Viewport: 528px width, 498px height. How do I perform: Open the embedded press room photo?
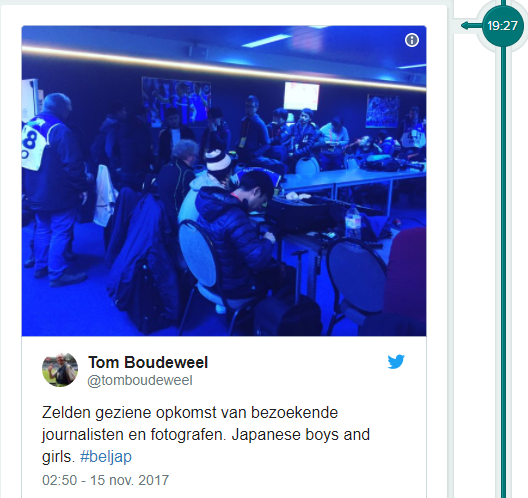(224, 181)
